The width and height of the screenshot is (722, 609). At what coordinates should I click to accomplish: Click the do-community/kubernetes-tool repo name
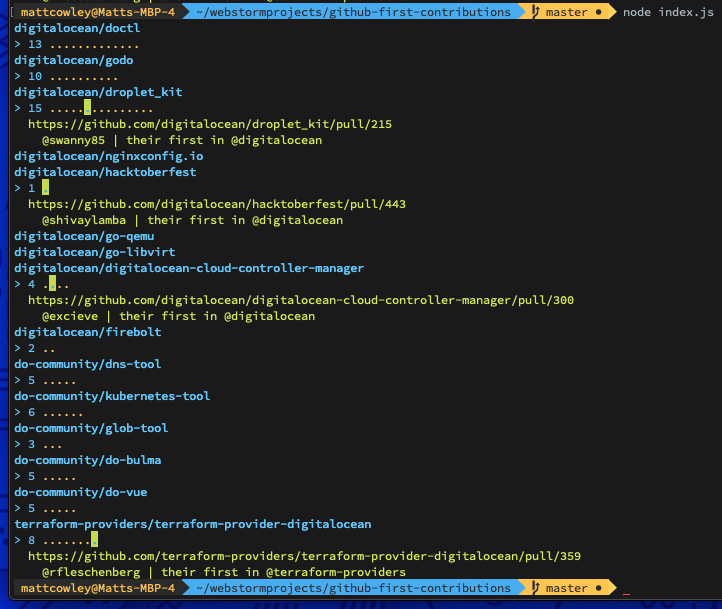[x=112, y=396]
